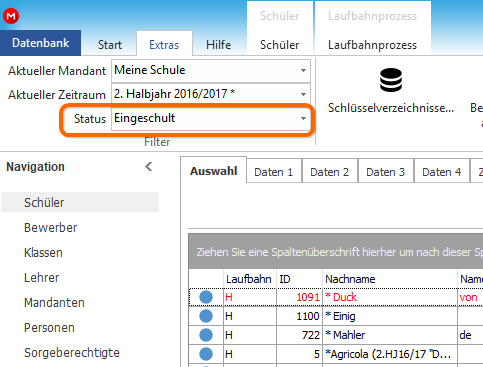Open the Aktueller Mandant dropdown arrow

pyautogui.click(x=303, y=71)
